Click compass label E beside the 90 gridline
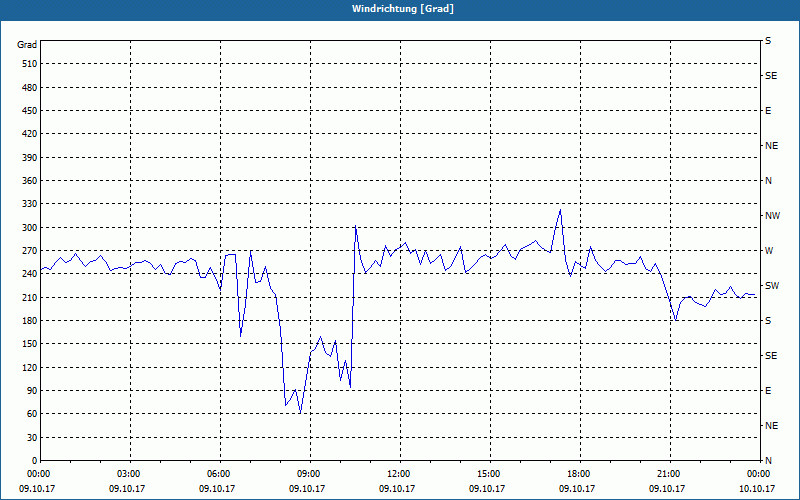800x500 pixels. tap(768, 391)
